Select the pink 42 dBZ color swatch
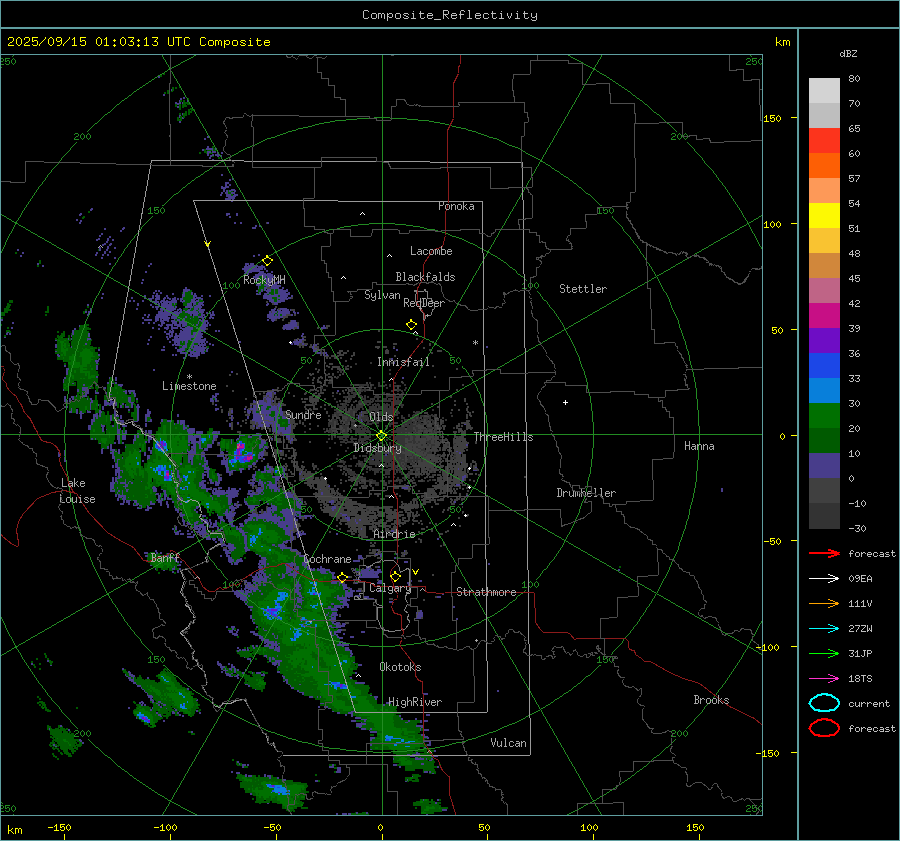This screenshot has width=900, height=841. click(824, 290)
